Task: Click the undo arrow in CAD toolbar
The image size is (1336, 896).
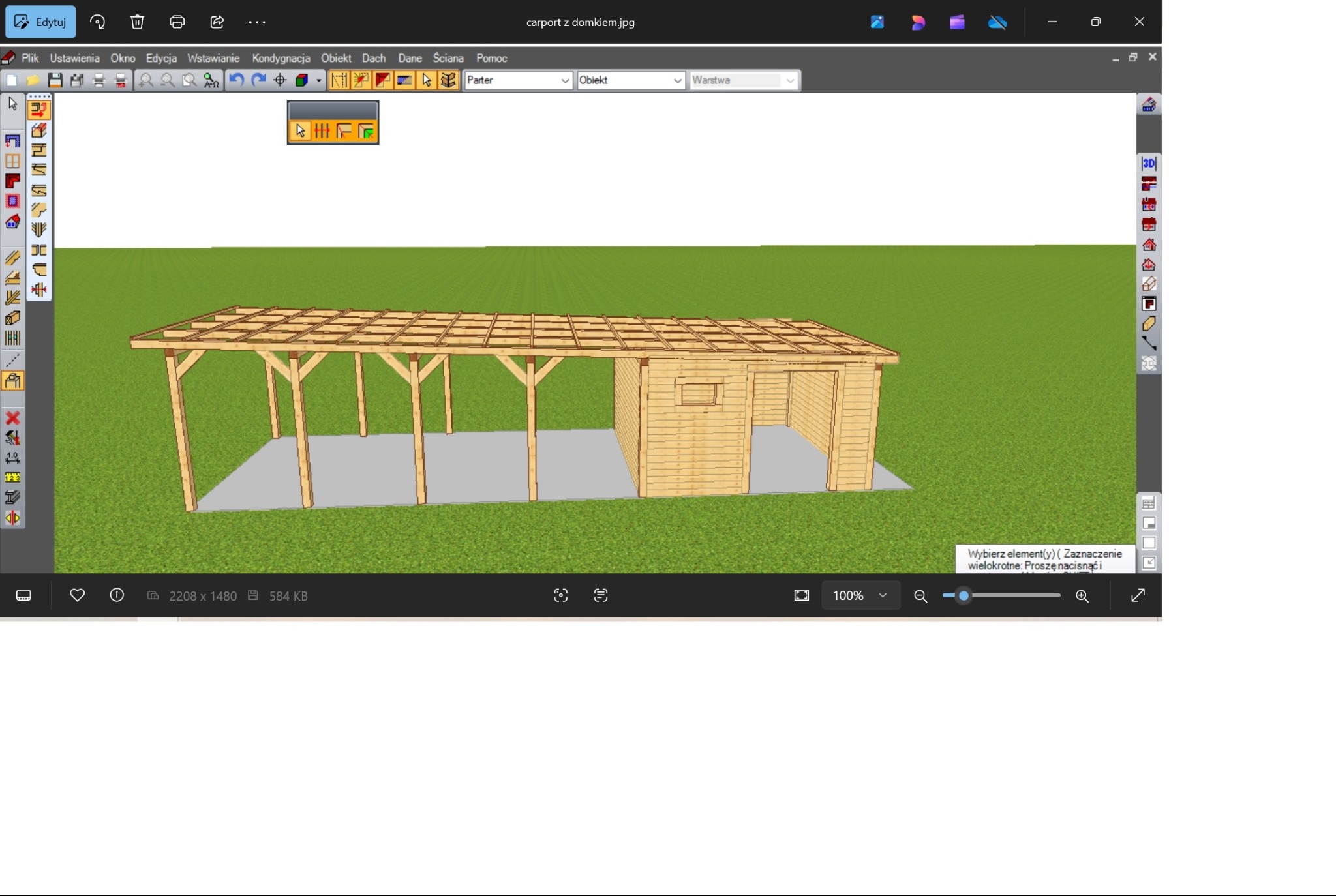Action: coord(236,80)
